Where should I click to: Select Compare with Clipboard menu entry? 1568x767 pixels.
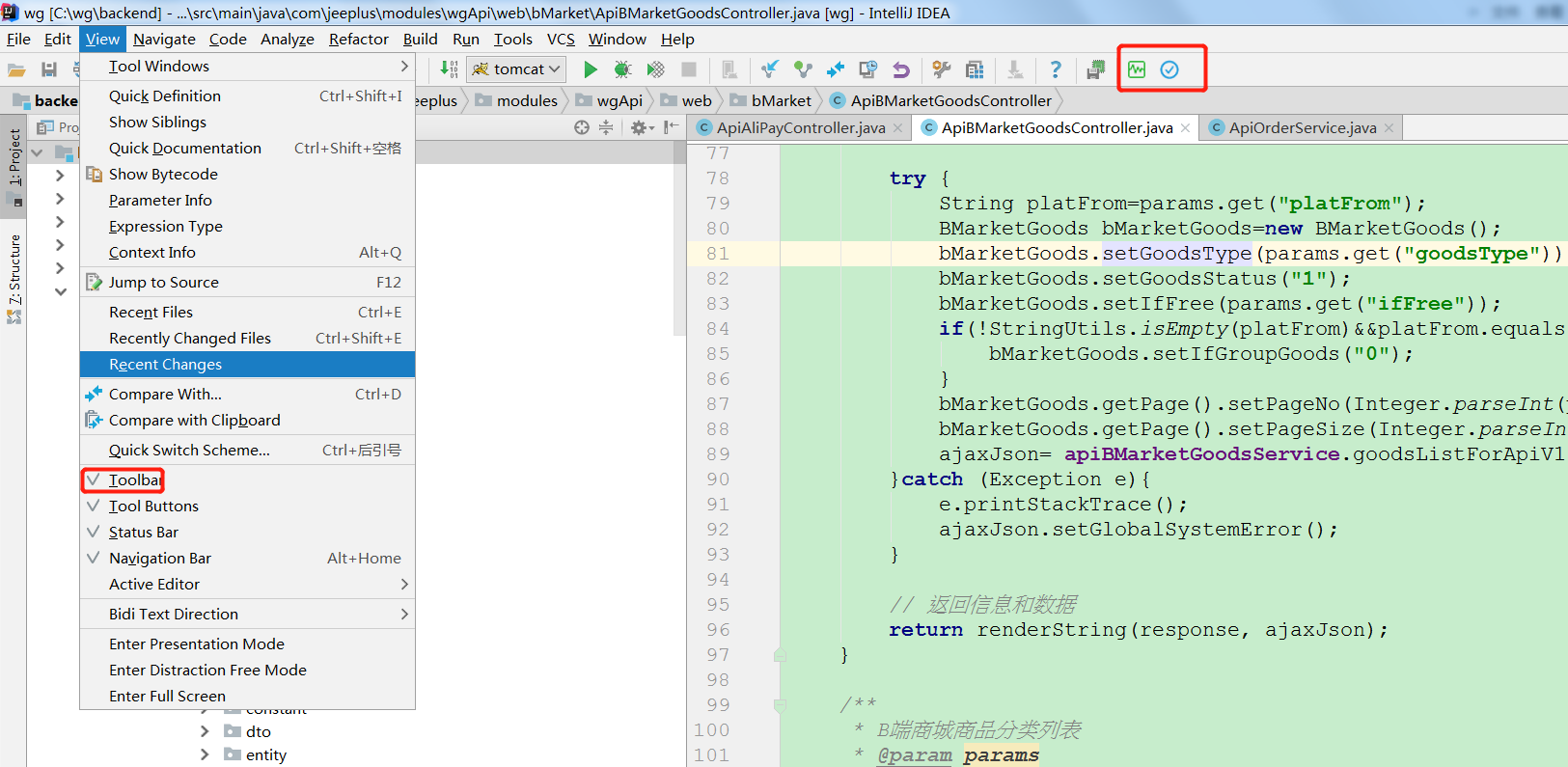point(247,420)
